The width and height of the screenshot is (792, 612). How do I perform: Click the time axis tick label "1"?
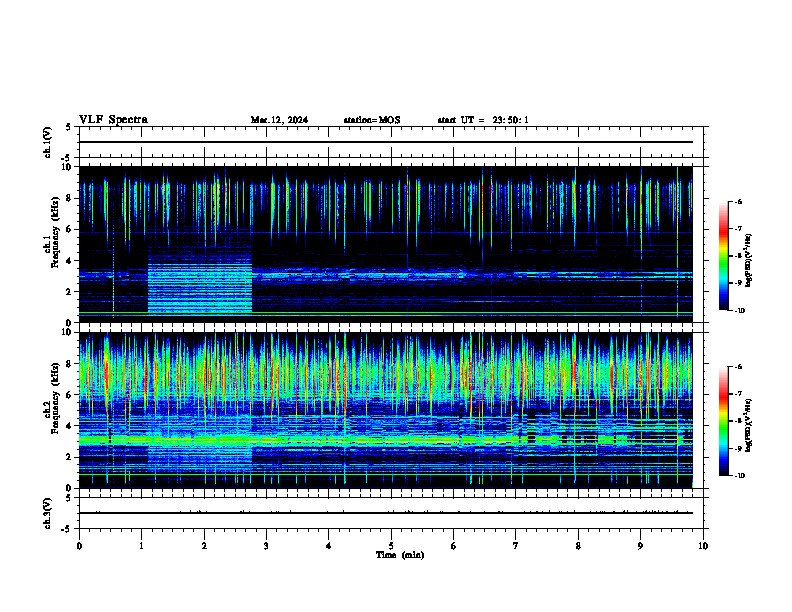pyautogui.click(x=141, y=546)
